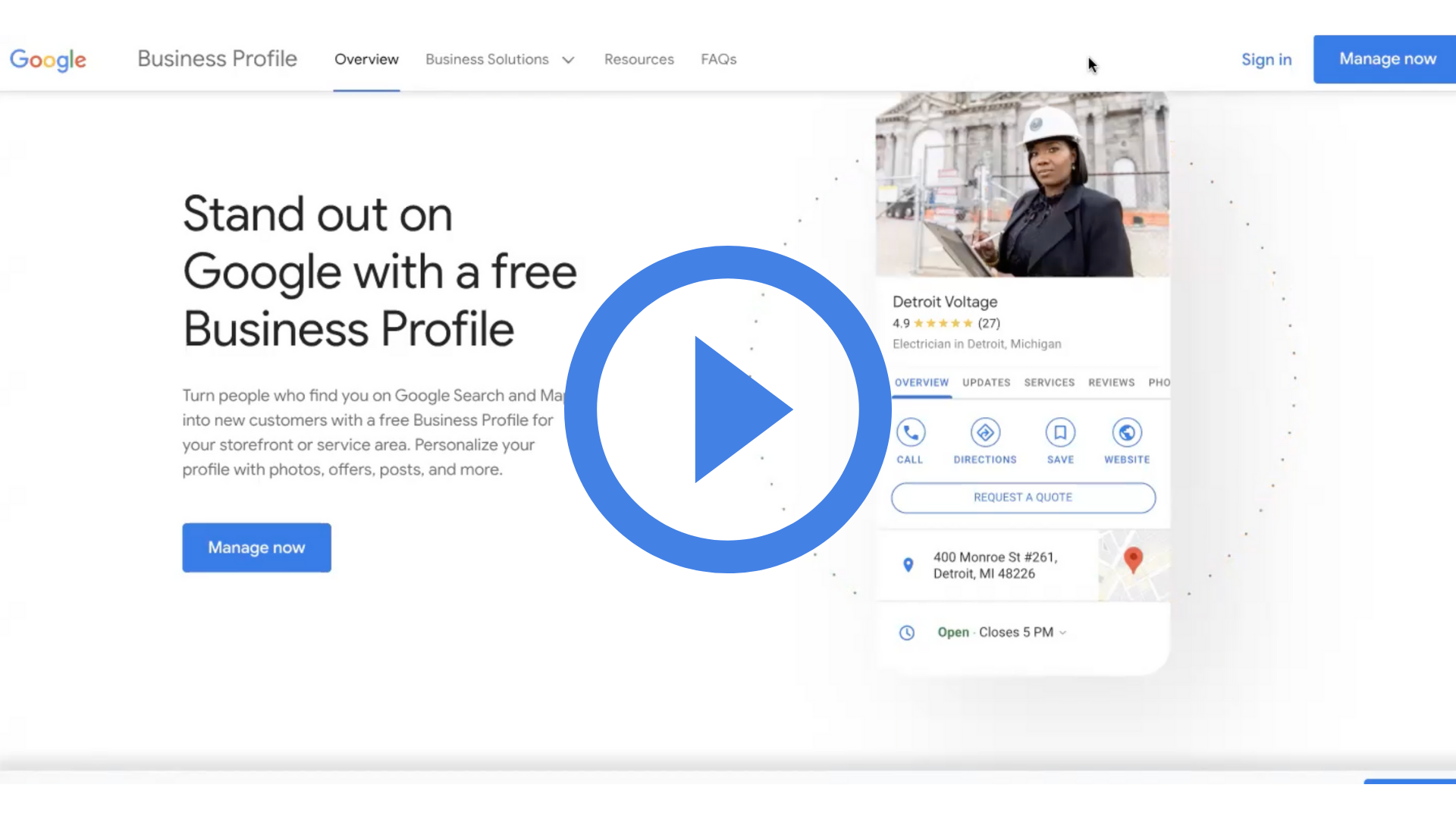Click the Detroit Voltage business name
Image resolution: width=1456 pixels, height=819 pixels.
[945, 302]
